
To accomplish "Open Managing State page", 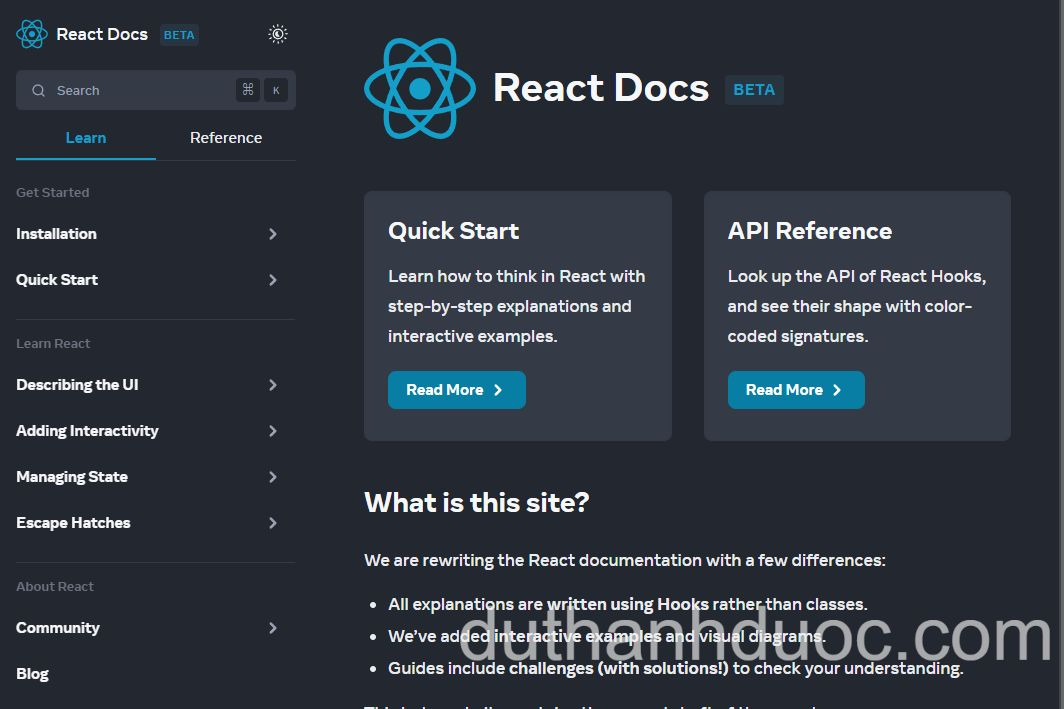I will click(x=72, y=477).
